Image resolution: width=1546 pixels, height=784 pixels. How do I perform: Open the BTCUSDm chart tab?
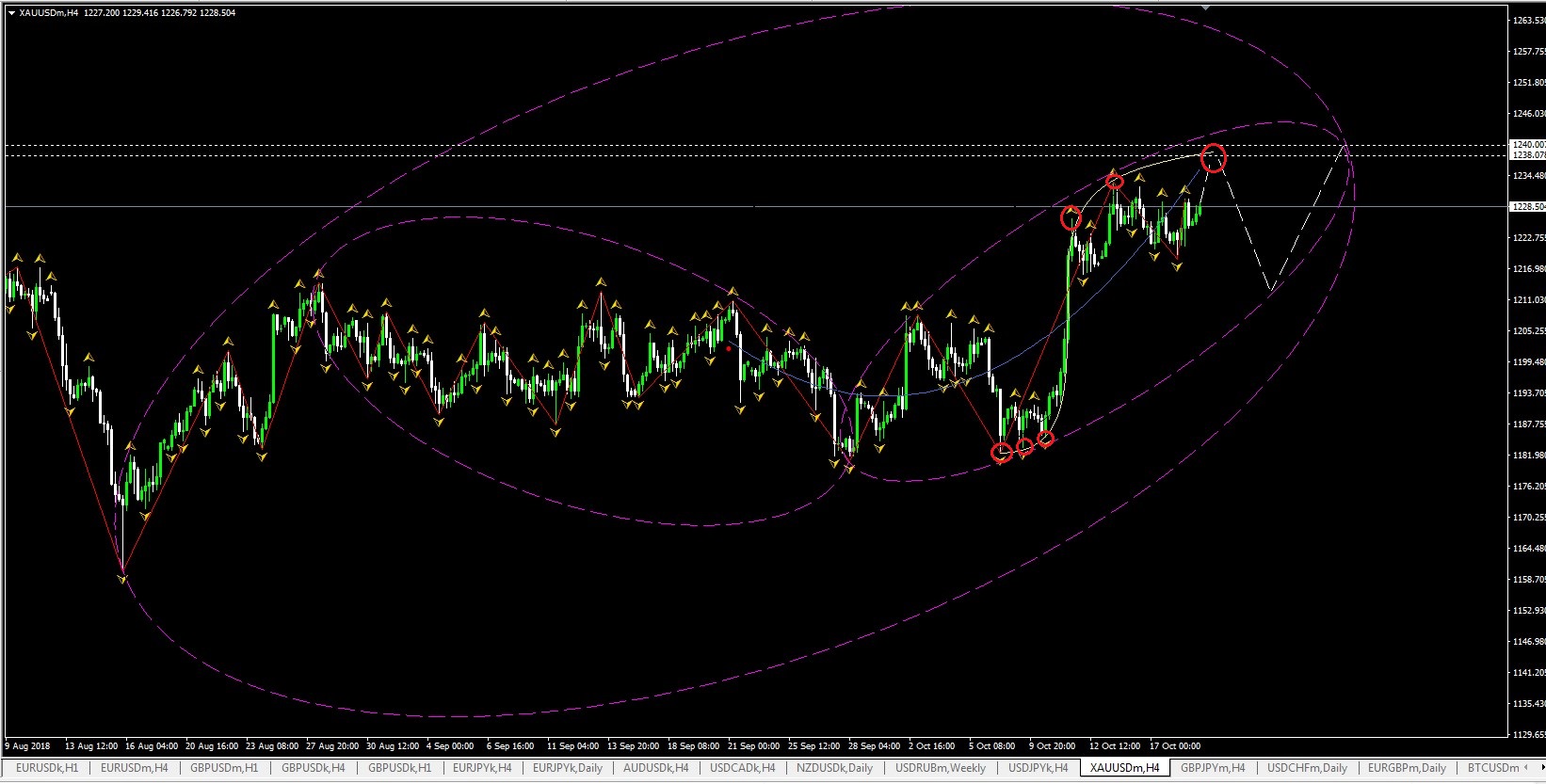tap(1492, 768)
